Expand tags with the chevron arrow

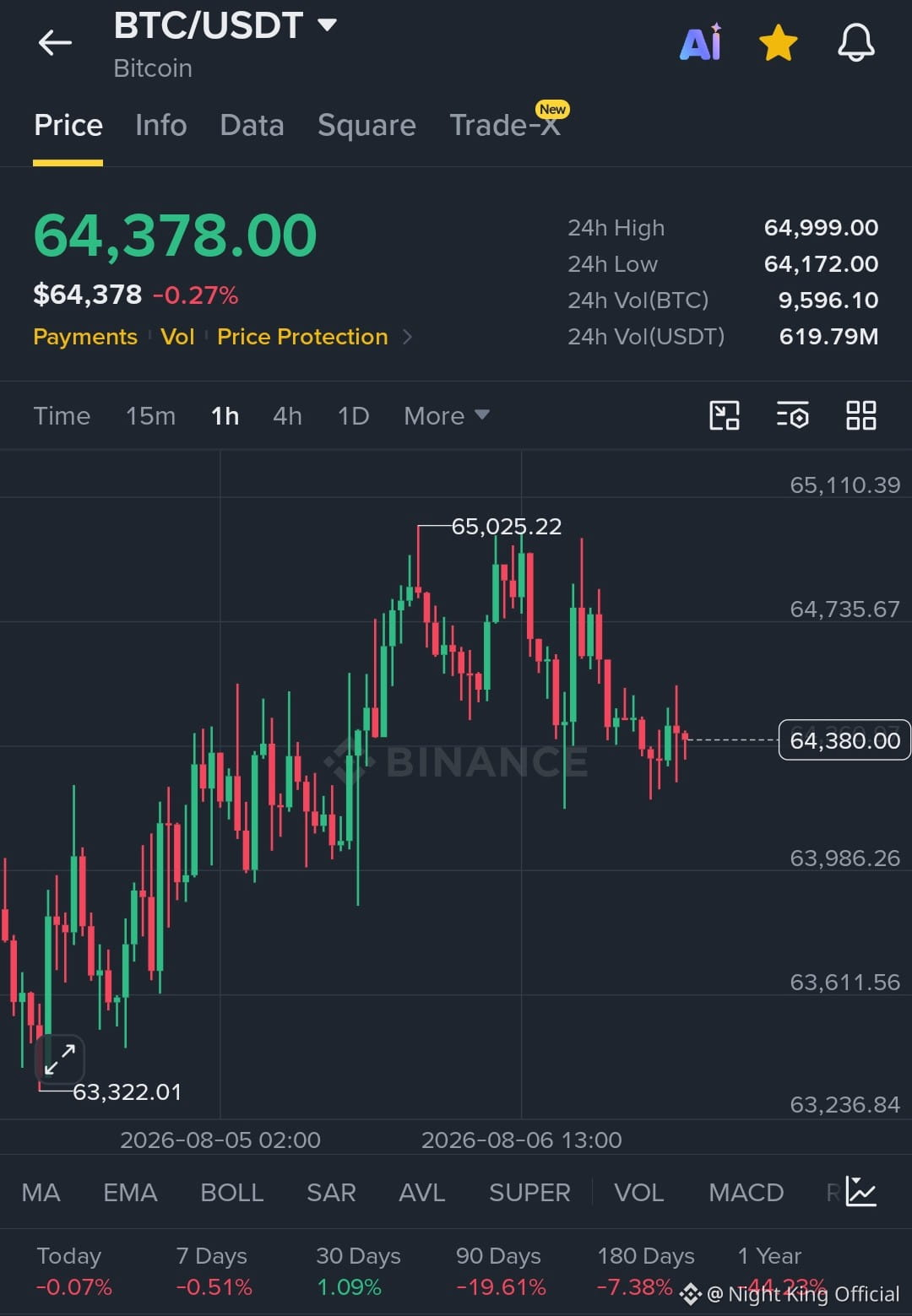(408, 337)
